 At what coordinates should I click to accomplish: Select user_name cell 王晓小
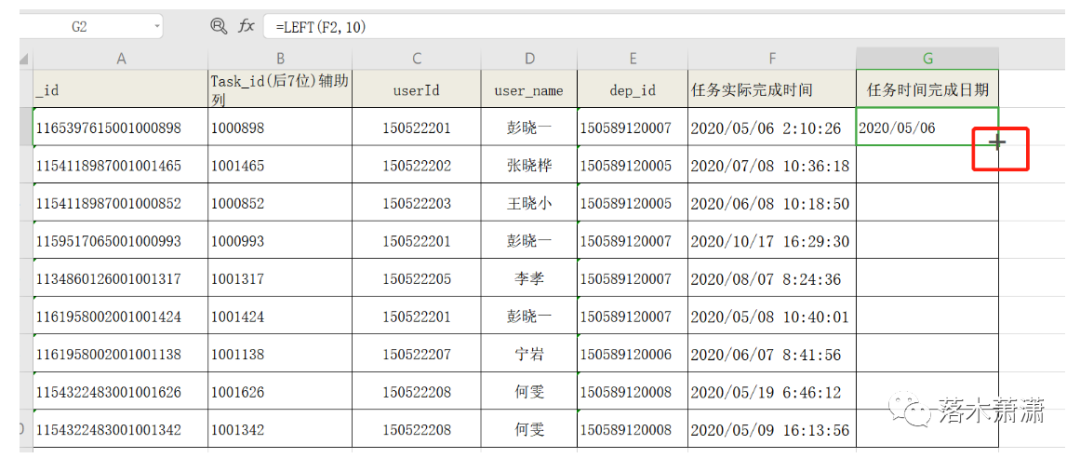point(529,202)
